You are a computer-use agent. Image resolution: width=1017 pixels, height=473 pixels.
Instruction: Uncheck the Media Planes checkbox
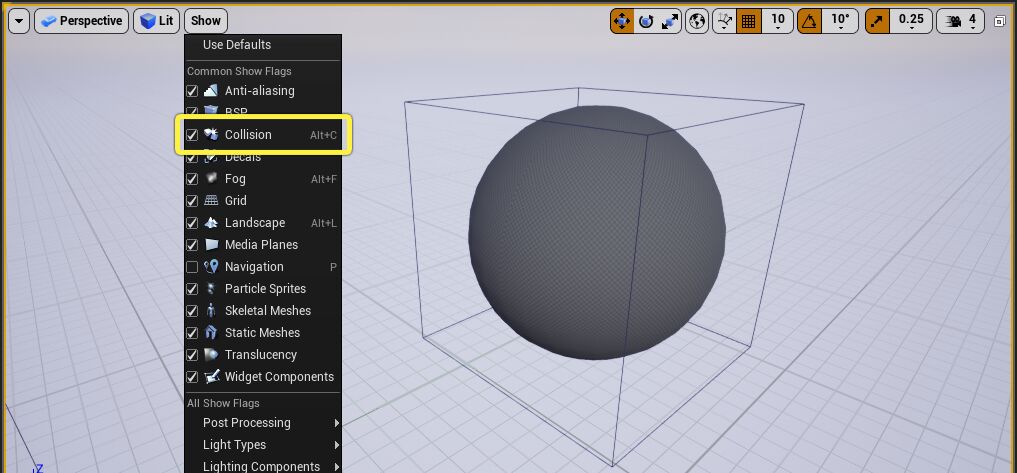(x=192, y=245)
